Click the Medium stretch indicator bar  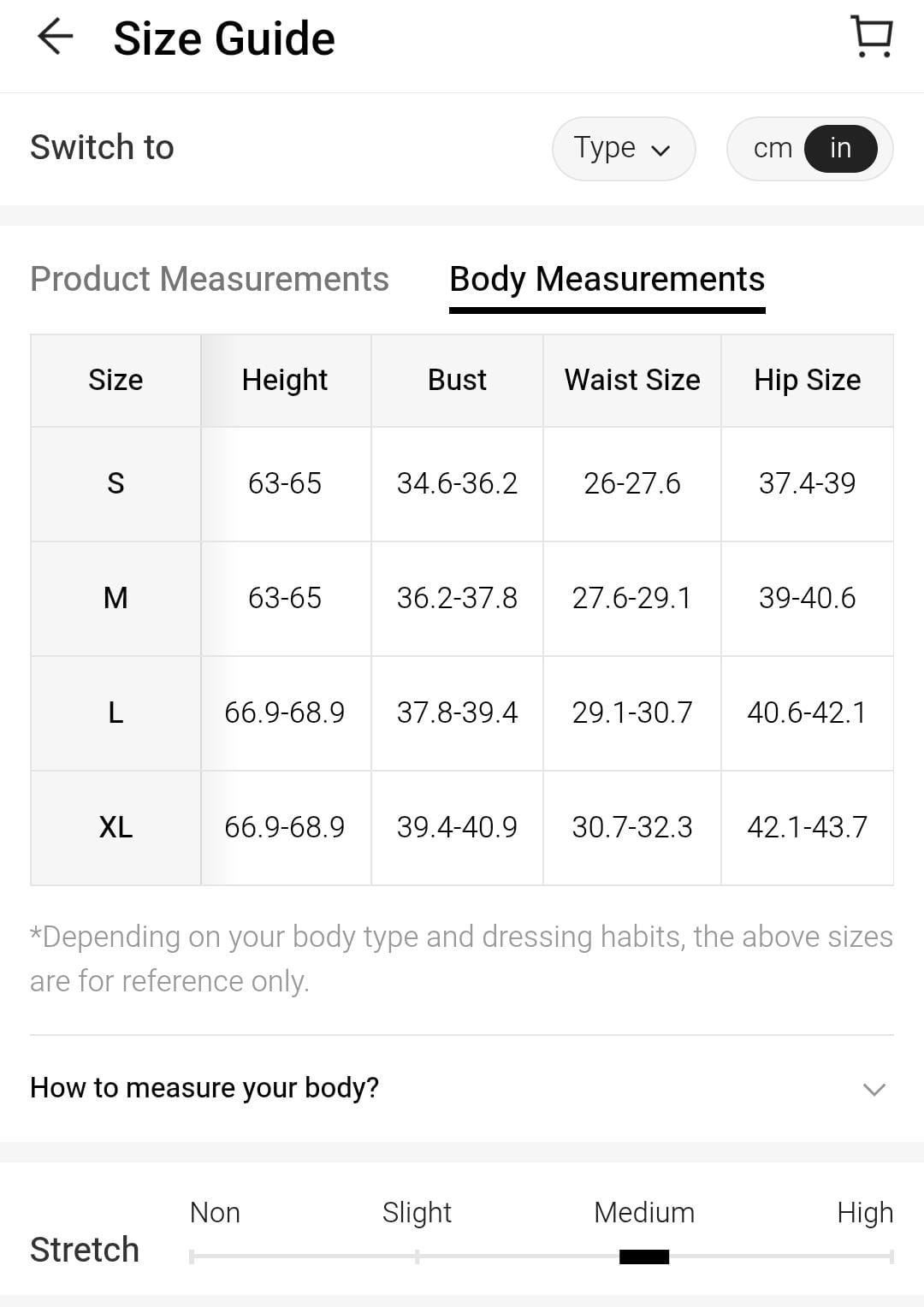(644, 1256)
